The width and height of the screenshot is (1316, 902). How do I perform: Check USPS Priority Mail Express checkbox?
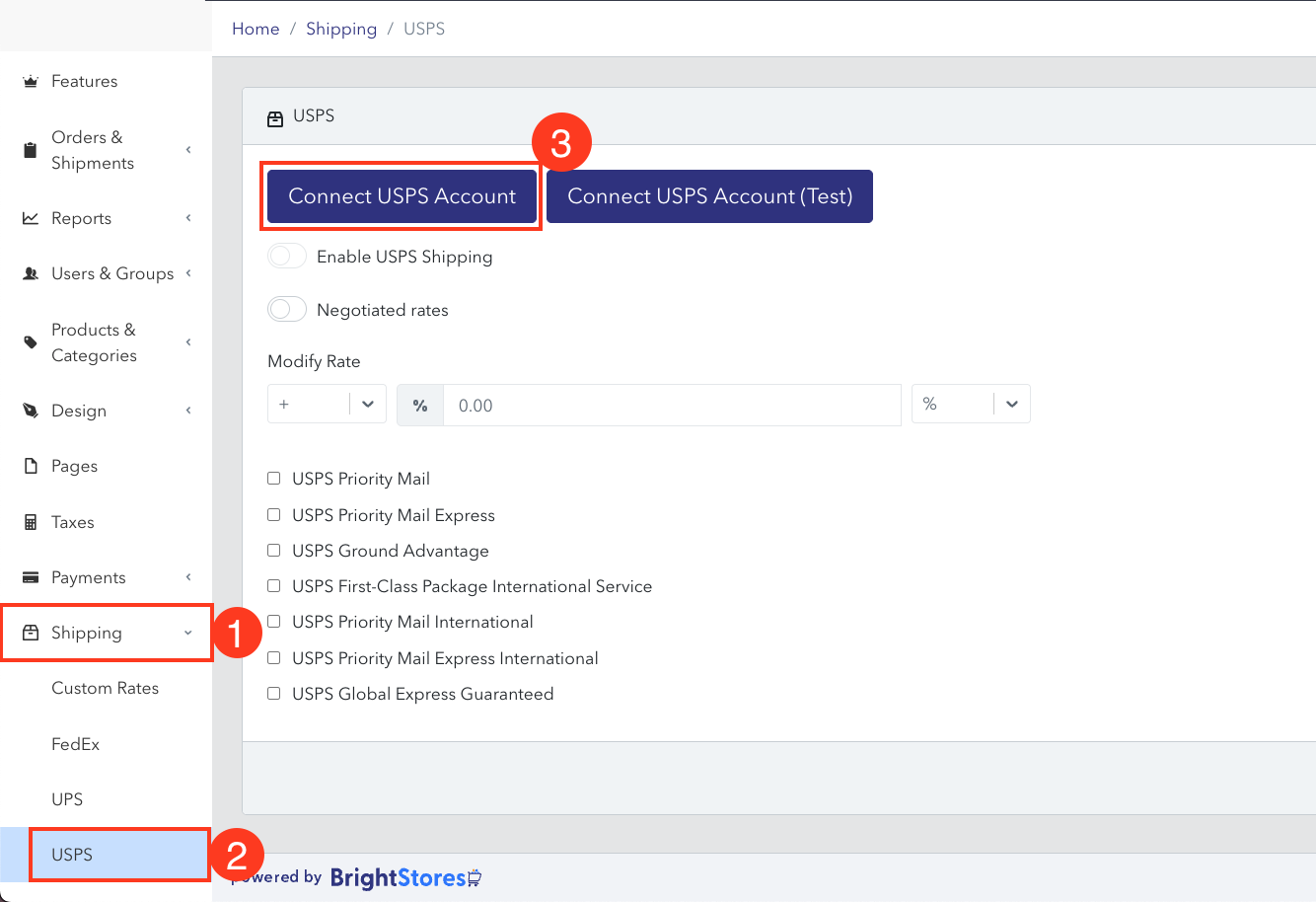(x=274, y=515)
